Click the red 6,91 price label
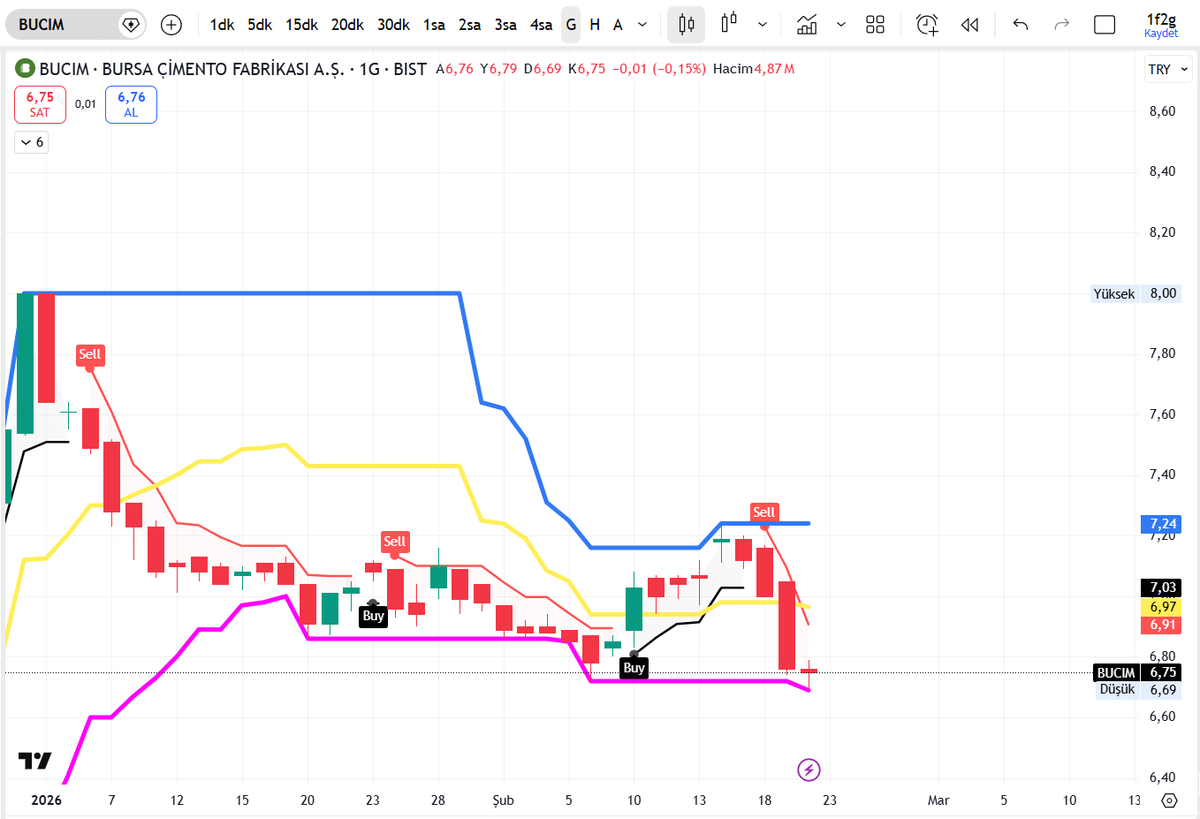This screenshot has height=819, width=1200. point(1160,625)
